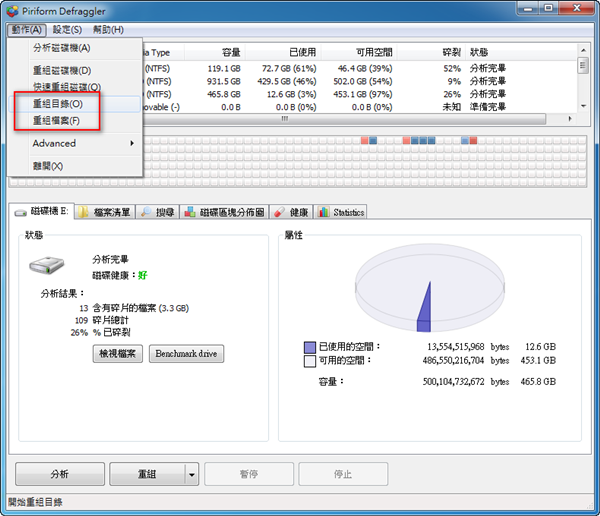
Task: Click the pill icon of 健康 tab
Action: pos(280,212)
